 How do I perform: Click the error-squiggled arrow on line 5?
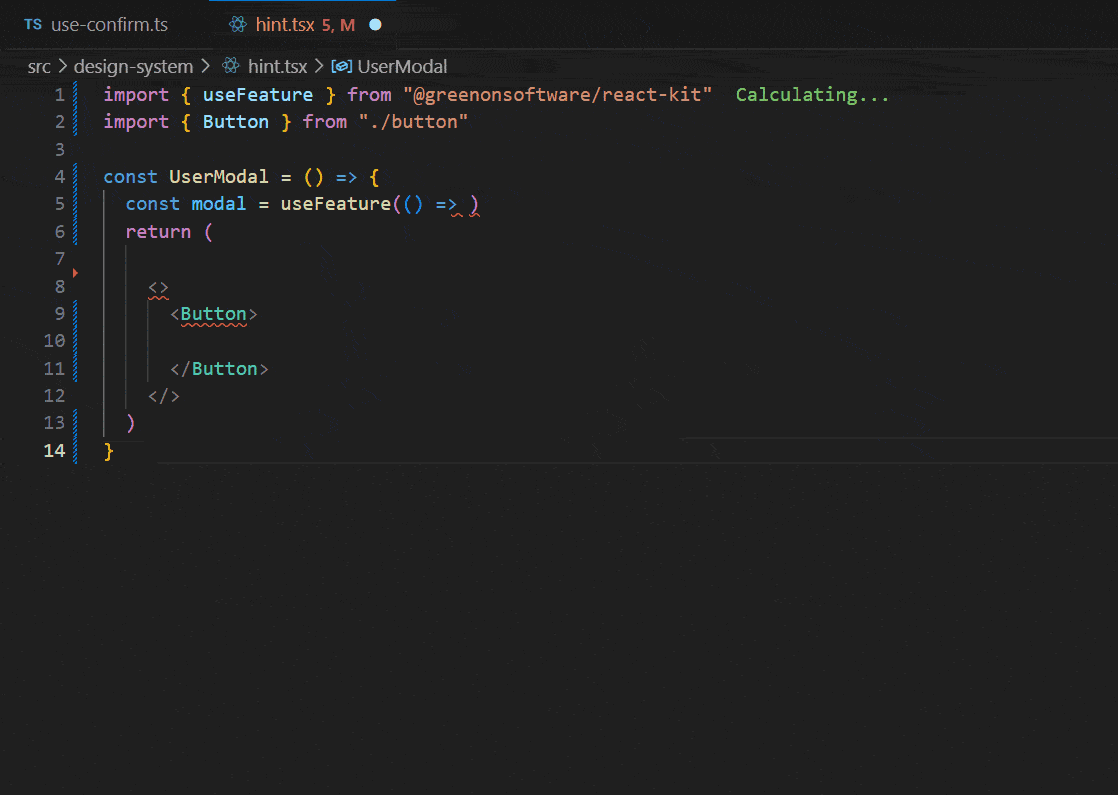point(446,205)
